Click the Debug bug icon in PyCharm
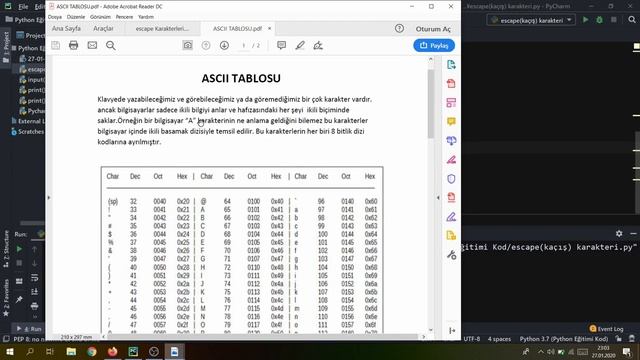Image resolution: width=640 pixels, height=360 pixels. (599, 20)
